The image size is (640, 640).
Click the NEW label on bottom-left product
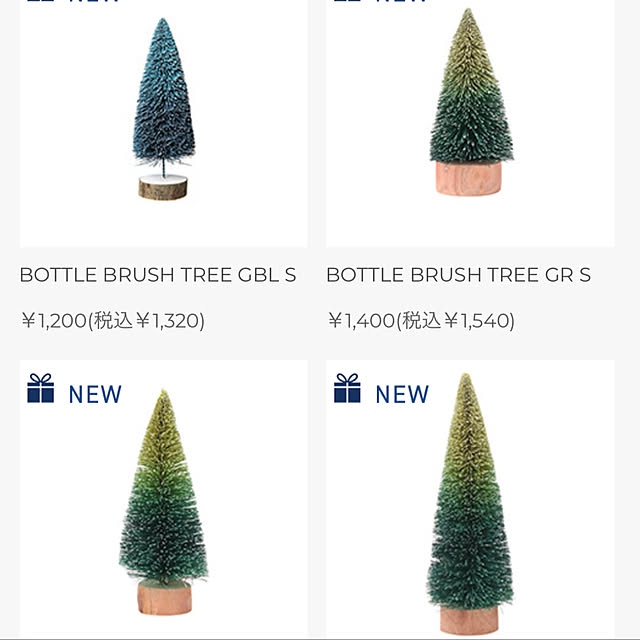coord(95,394)
